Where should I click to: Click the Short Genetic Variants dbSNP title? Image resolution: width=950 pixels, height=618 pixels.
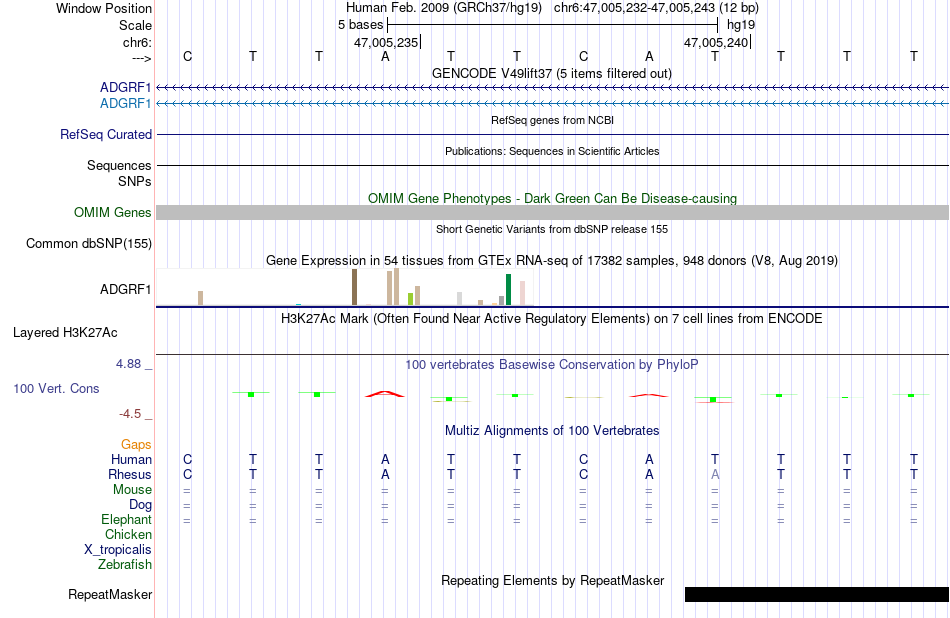click(552, 229)
